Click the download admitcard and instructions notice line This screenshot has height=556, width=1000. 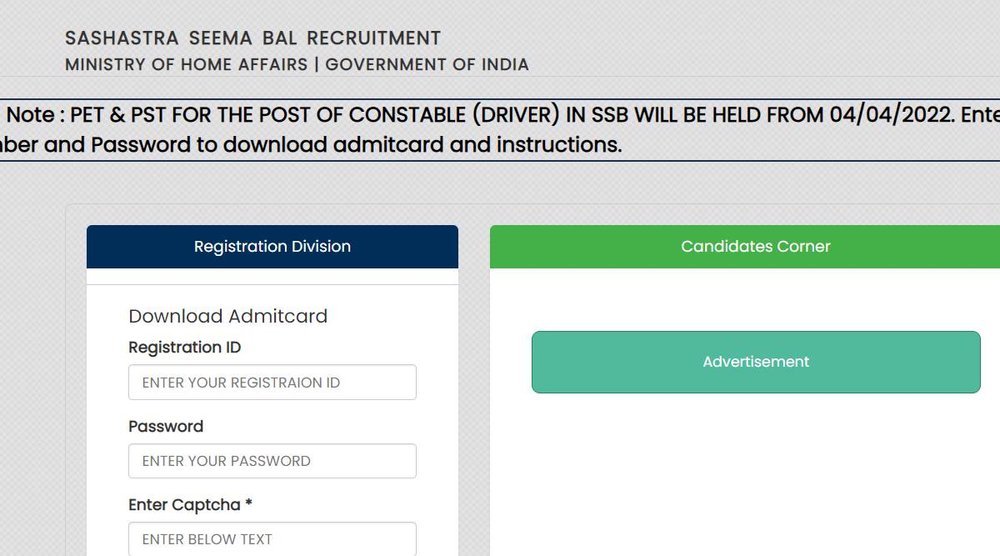click(x=311, y=145)
